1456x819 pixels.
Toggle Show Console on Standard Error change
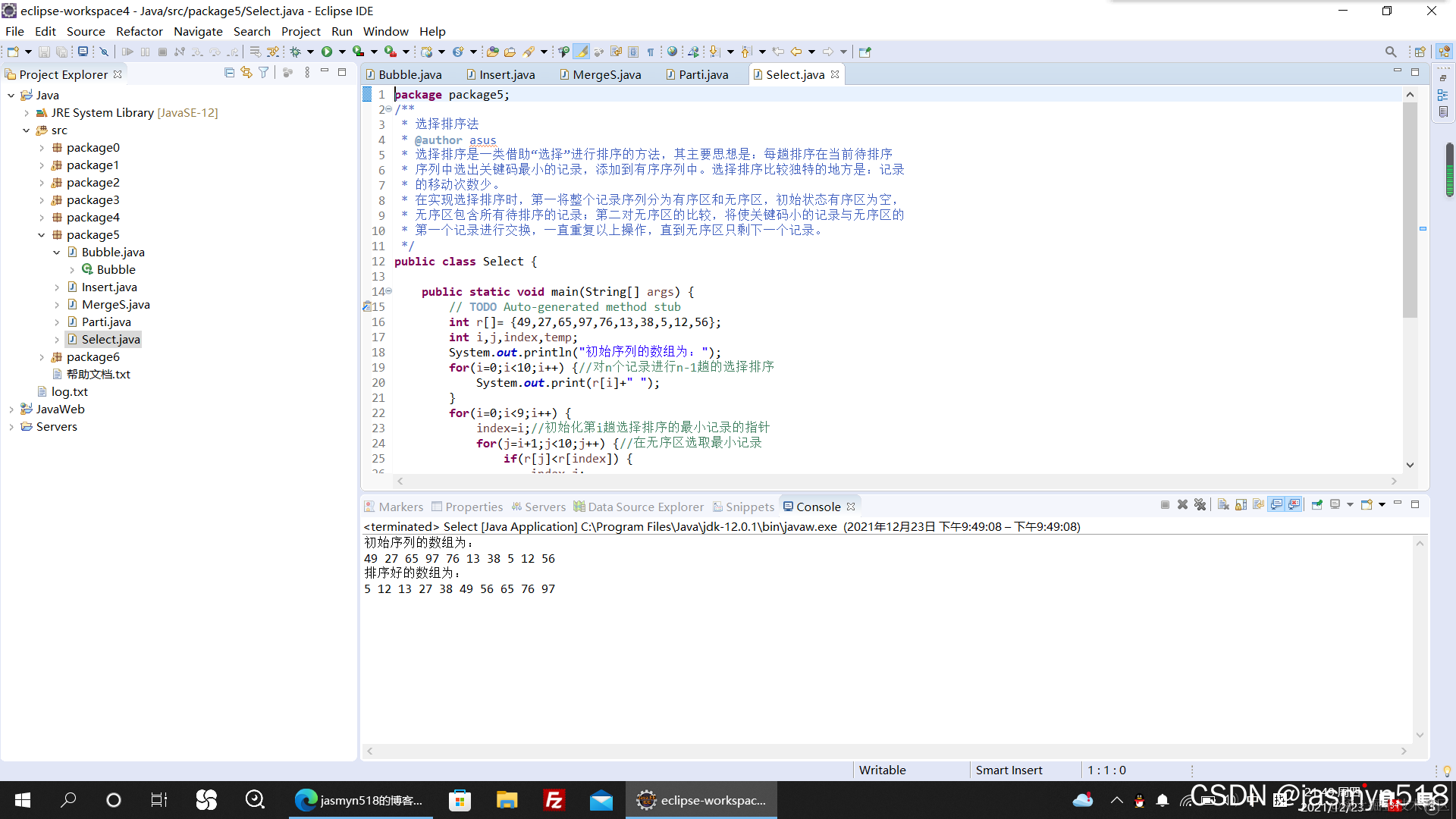[1294, 505]
